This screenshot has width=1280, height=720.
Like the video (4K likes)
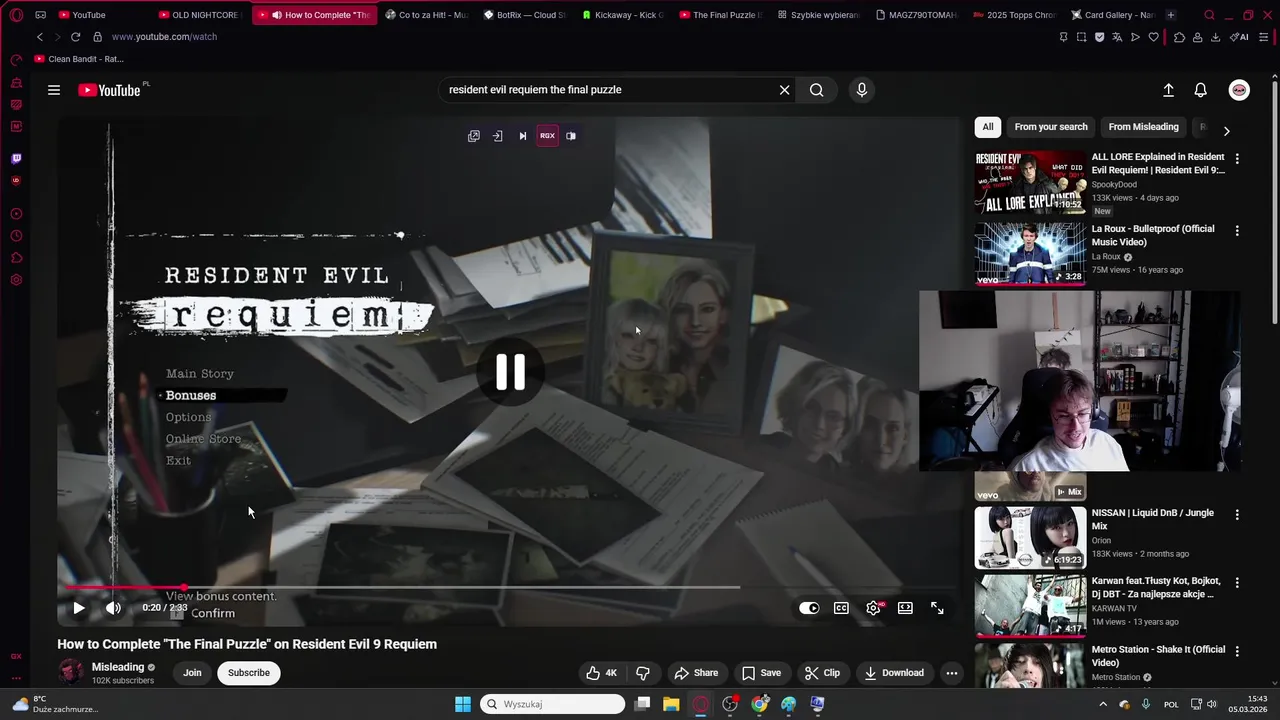[601, 673]
